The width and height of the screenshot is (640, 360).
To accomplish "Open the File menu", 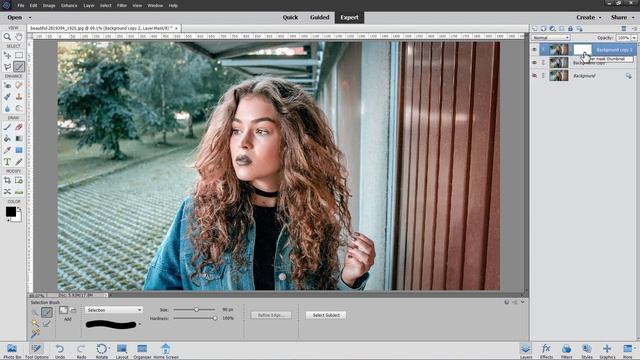I will [x=21, y=6].
